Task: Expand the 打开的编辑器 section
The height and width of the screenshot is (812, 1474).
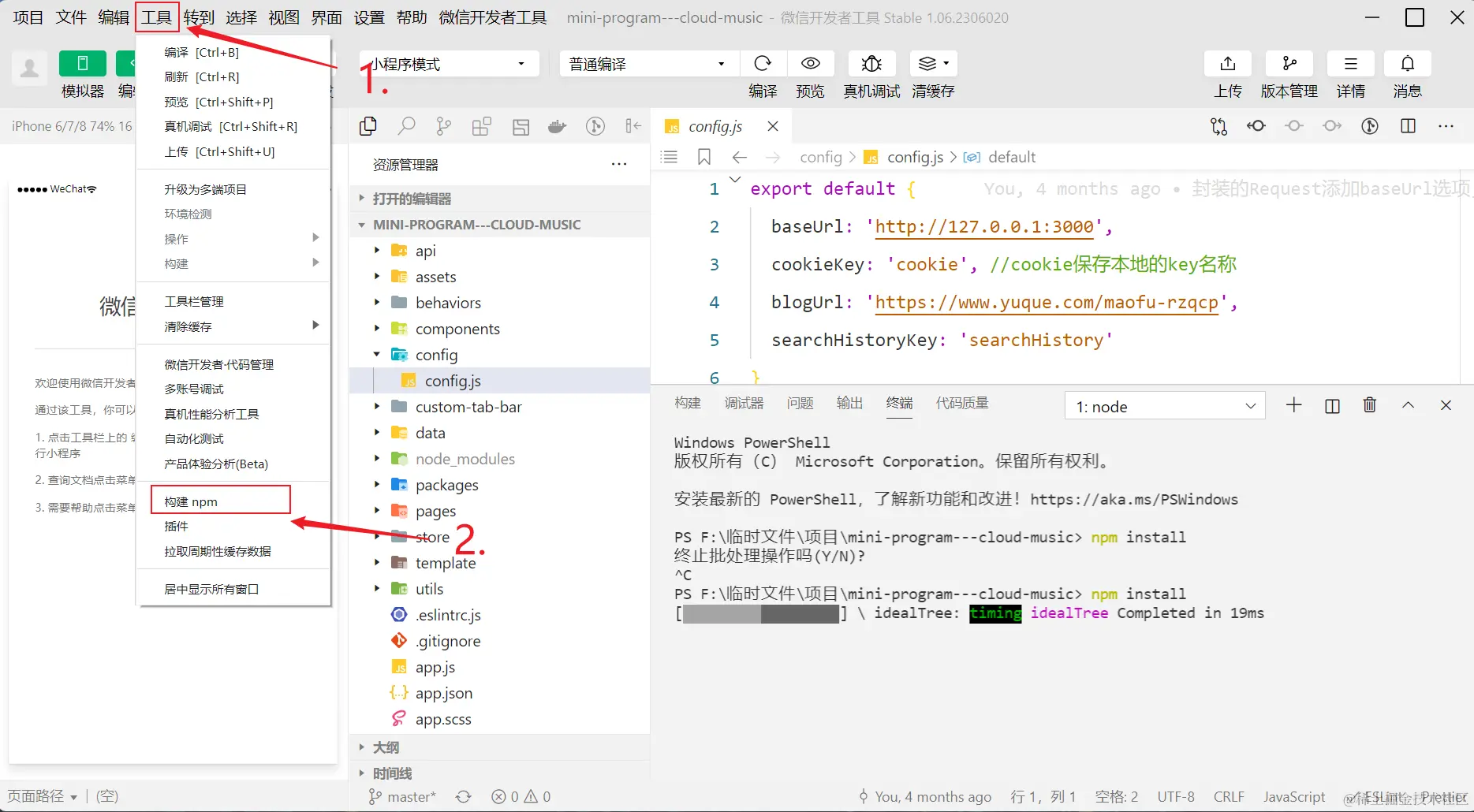Action: 500,199
